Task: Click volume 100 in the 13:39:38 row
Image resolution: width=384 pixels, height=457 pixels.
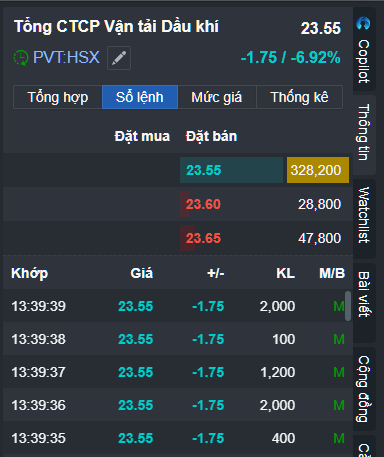Action: [284, 339]
